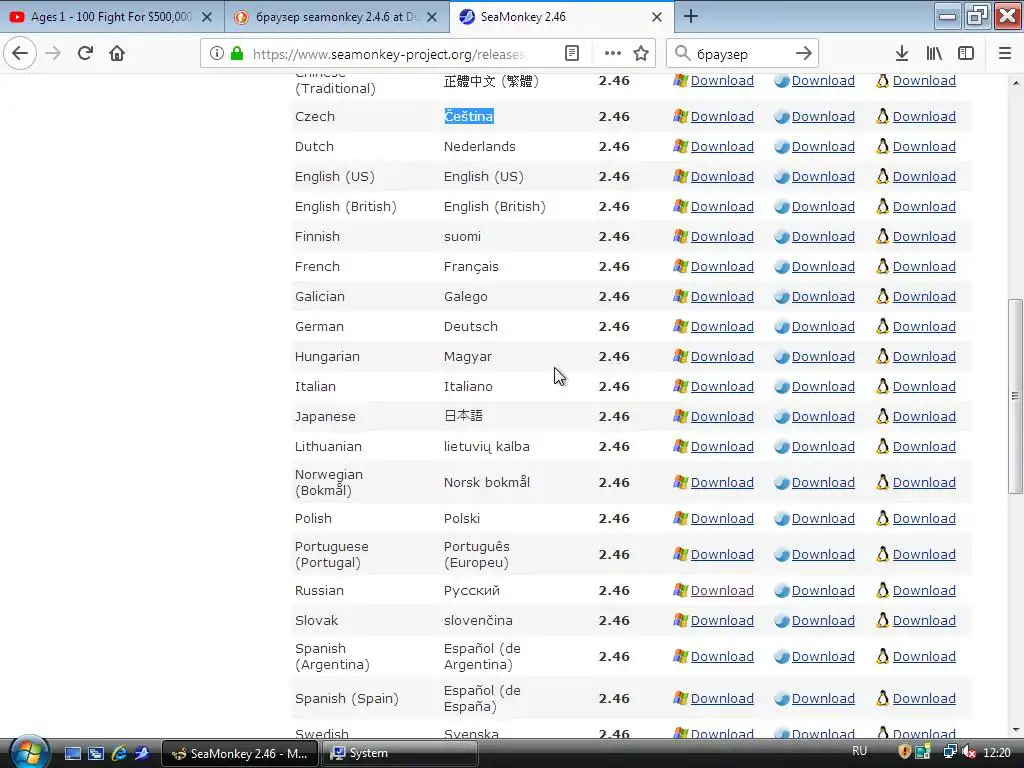This screenshot has width=1024, height=768.
Task: Open a new browser tab
Action: (691, 16)
